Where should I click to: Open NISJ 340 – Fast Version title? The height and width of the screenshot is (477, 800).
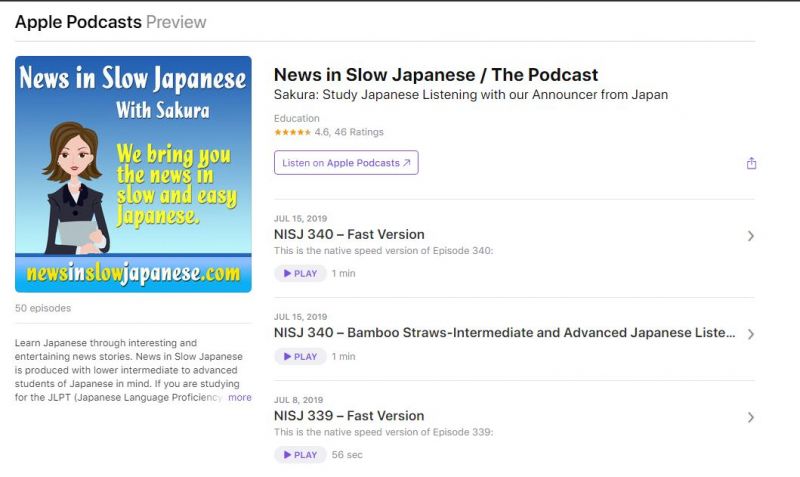(349, 234)
